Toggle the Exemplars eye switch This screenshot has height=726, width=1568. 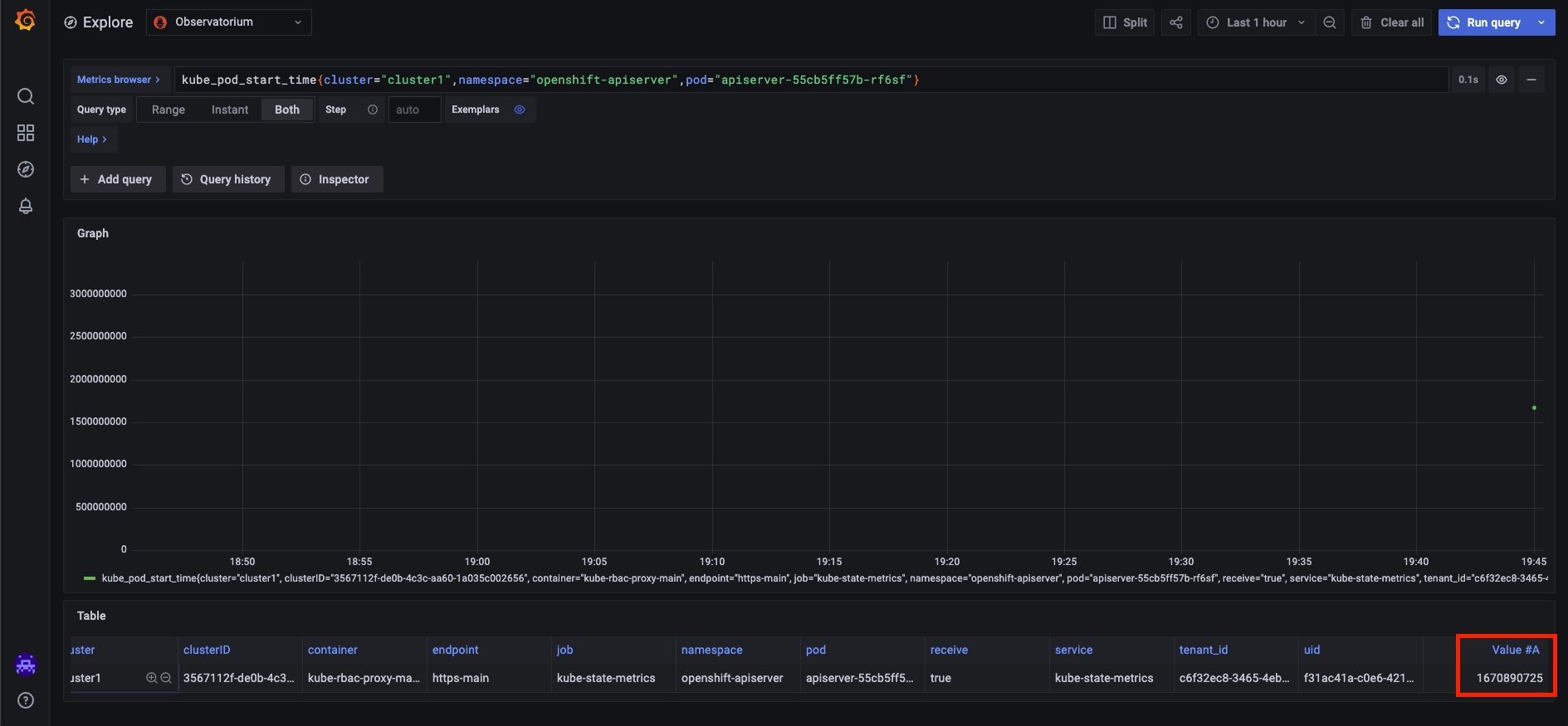click(x=520, y=110)
